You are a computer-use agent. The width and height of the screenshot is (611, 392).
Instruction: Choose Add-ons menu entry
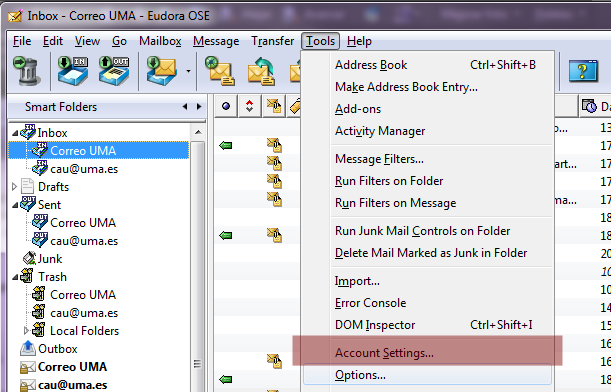427,109
